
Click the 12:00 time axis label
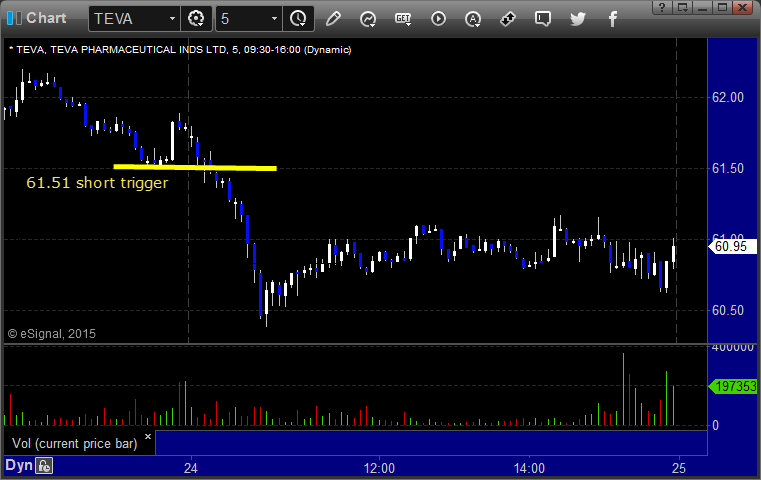379,468
